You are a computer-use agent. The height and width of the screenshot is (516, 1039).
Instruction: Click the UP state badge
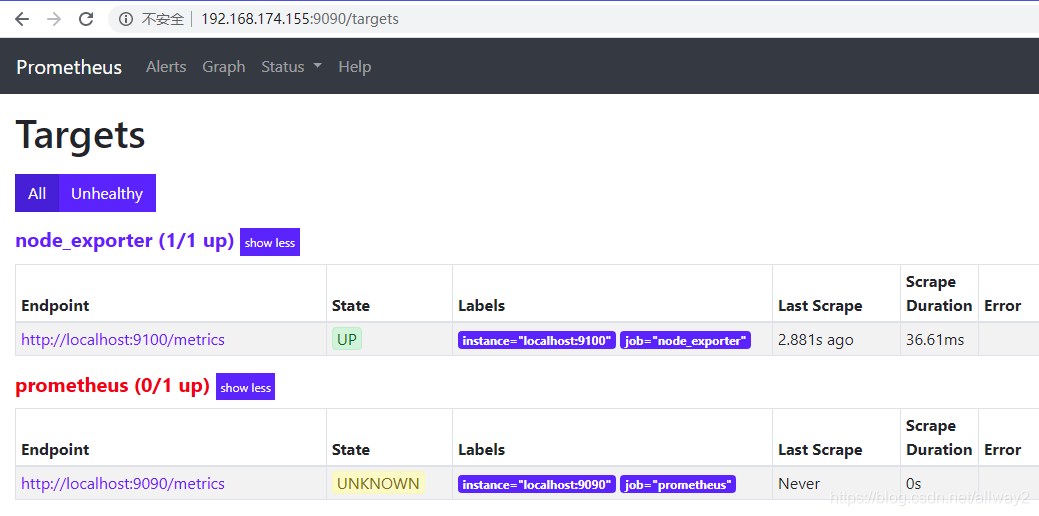click(347, 340)
